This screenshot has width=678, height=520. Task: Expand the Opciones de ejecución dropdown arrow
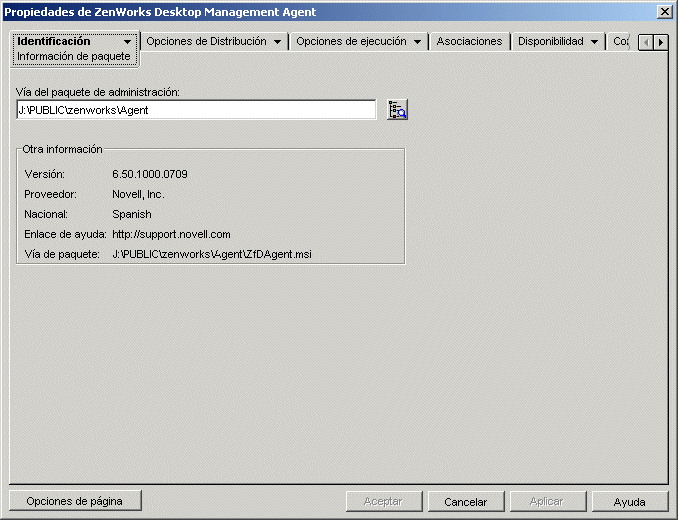point(417,42)
